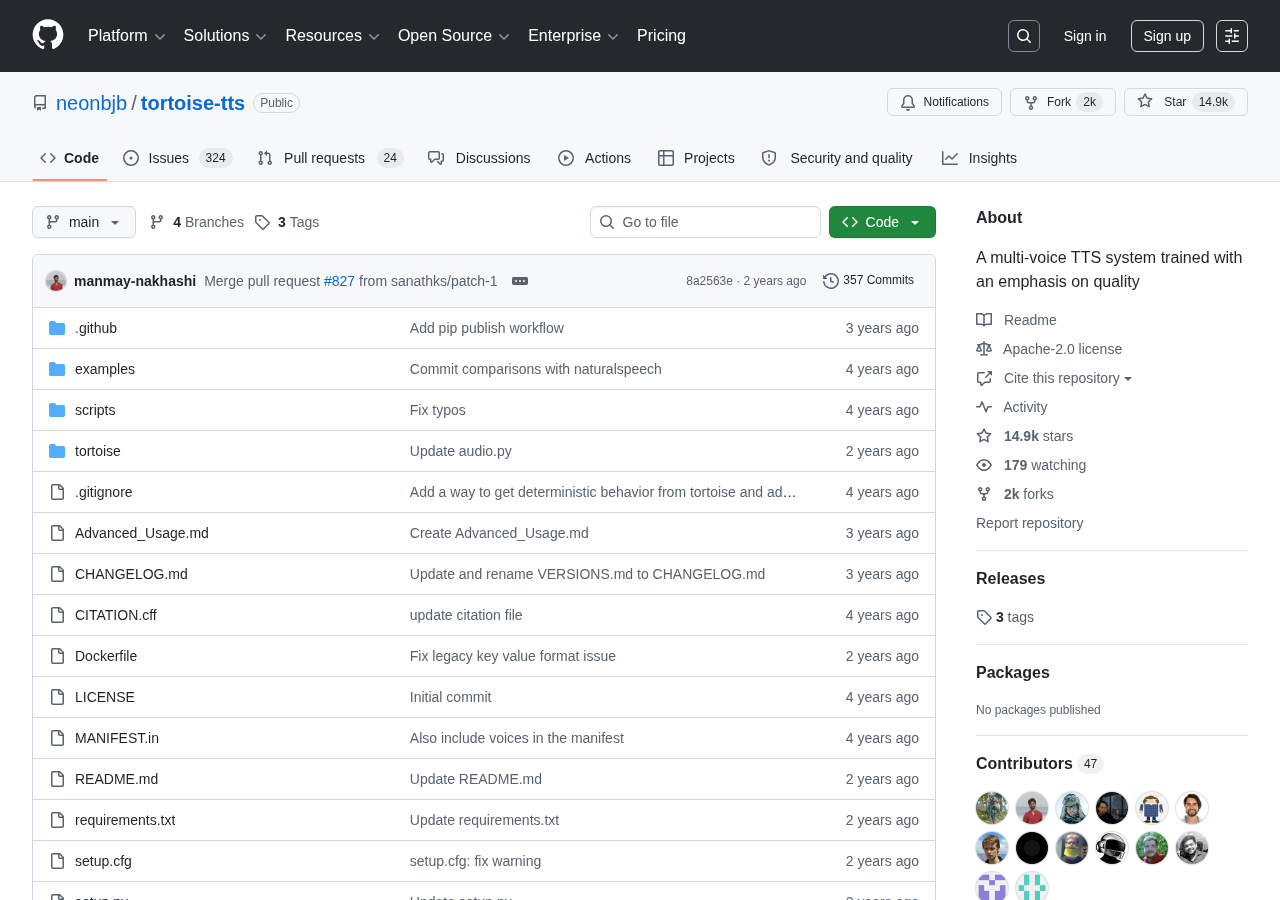Click the commit history clock icon
Viewport: 1280px width, 900px height.
pos(831,281)
